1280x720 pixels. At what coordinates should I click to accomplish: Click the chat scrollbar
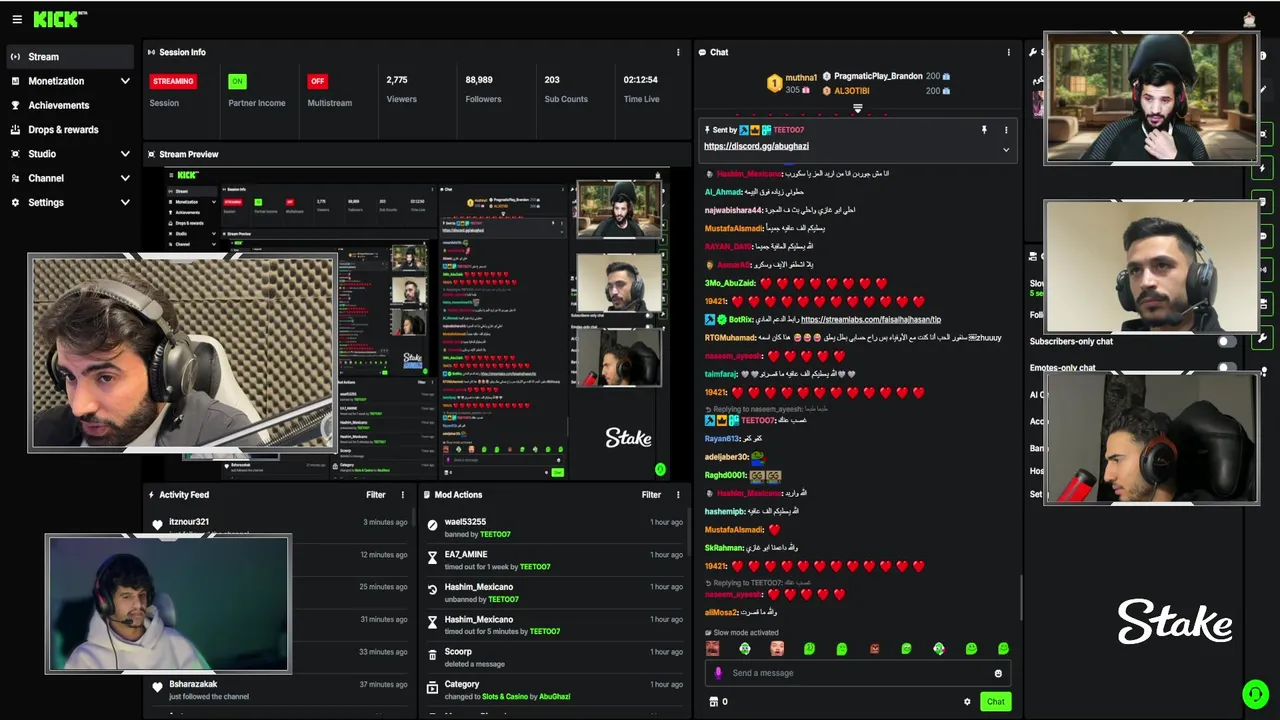click(1021, 597)
